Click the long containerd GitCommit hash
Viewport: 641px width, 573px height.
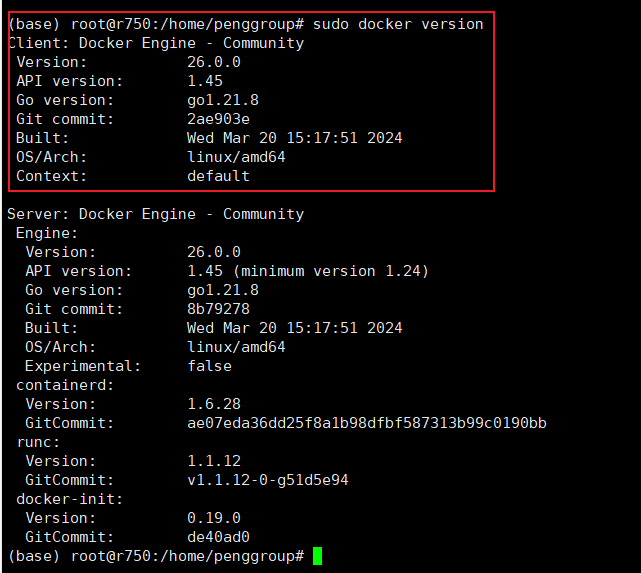point(366,423)
